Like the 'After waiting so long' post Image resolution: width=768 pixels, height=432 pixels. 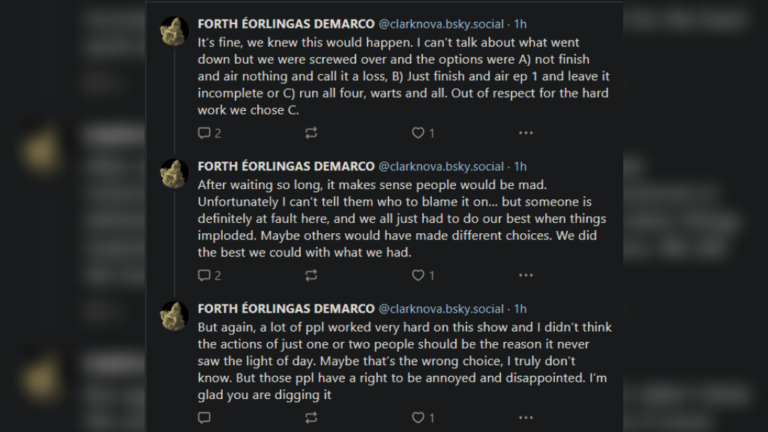[423, 275]
